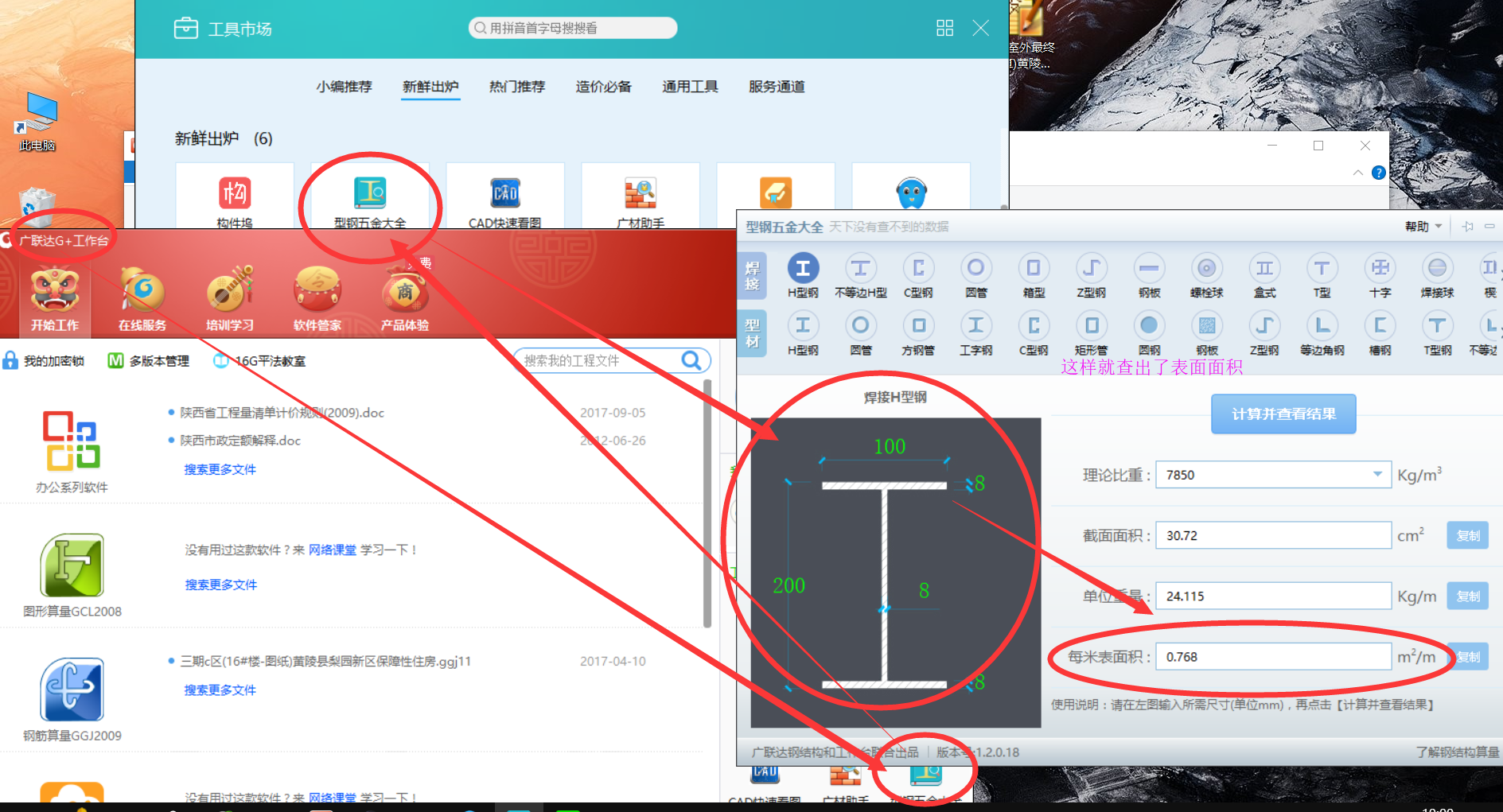1503x812 pixels.
Task: Open the 构件坞 tool tile
Action: click(x=235, y=196)
